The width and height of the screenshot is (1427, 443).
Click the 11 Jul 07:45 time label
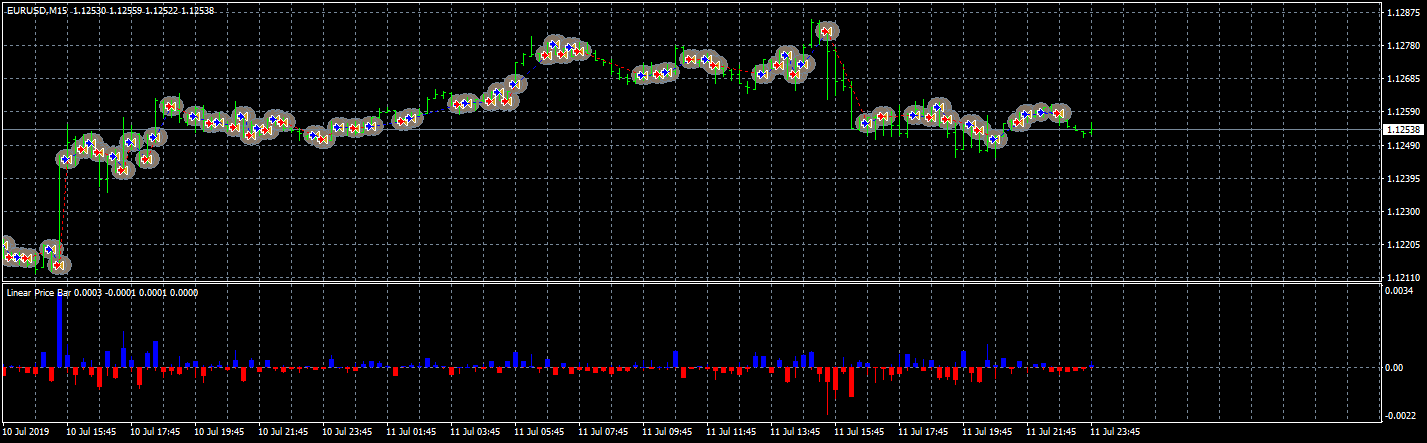pyautogui.click(x=603, y=432)
